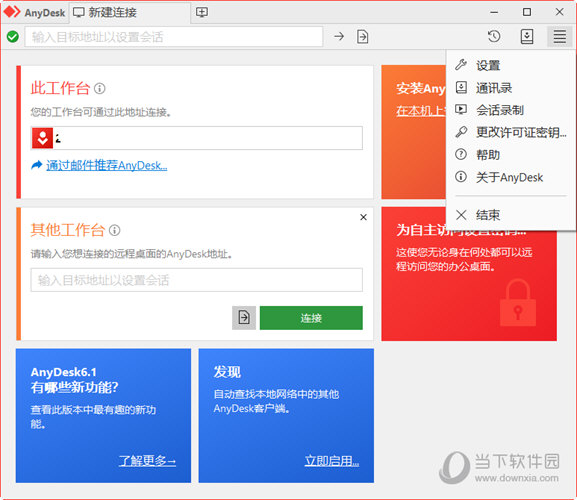Screen dimensions: 577x500
Task: Click info icon next to 其他工作台
Action: click(114, 230)
